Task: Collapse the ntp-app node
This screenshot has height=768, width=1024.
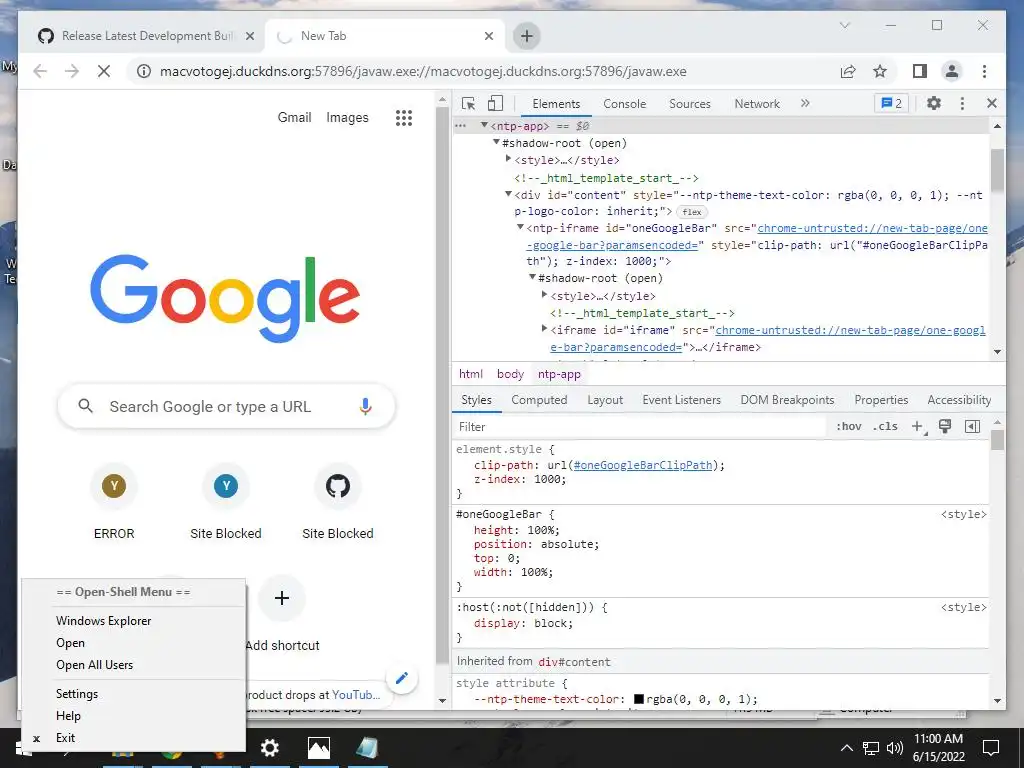Action: point(484,125)
